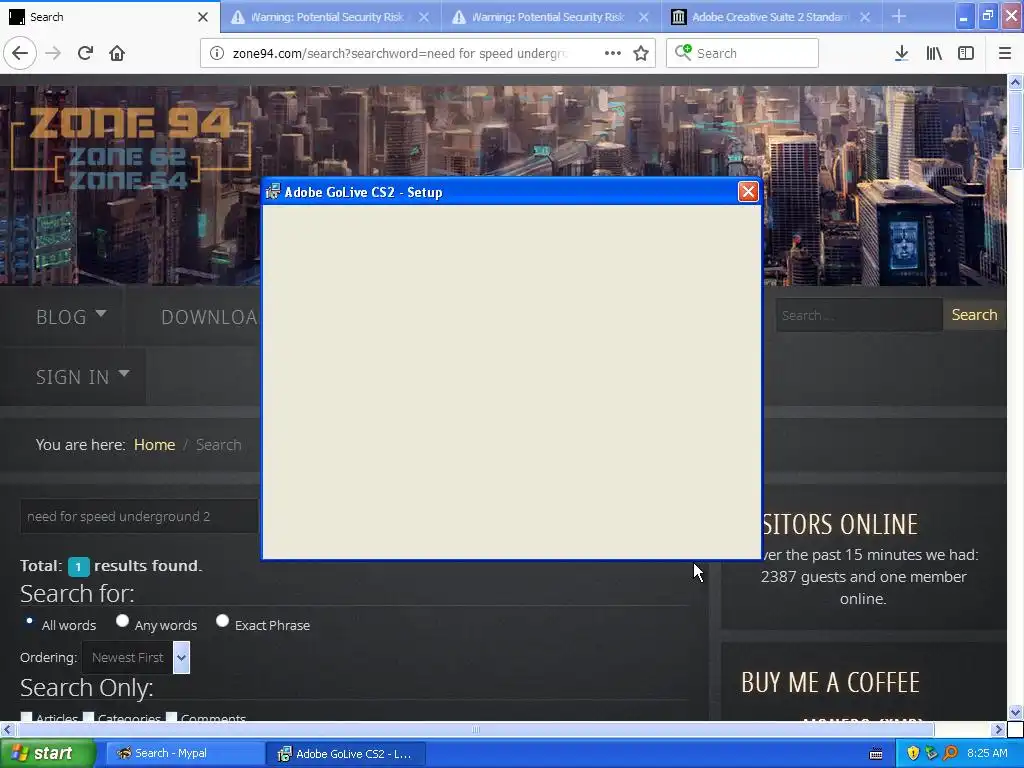Close the Adobe GoLive CS2 Setup dialog
The width and height of the screenshot is (1024, 768).
pos(748,191)
